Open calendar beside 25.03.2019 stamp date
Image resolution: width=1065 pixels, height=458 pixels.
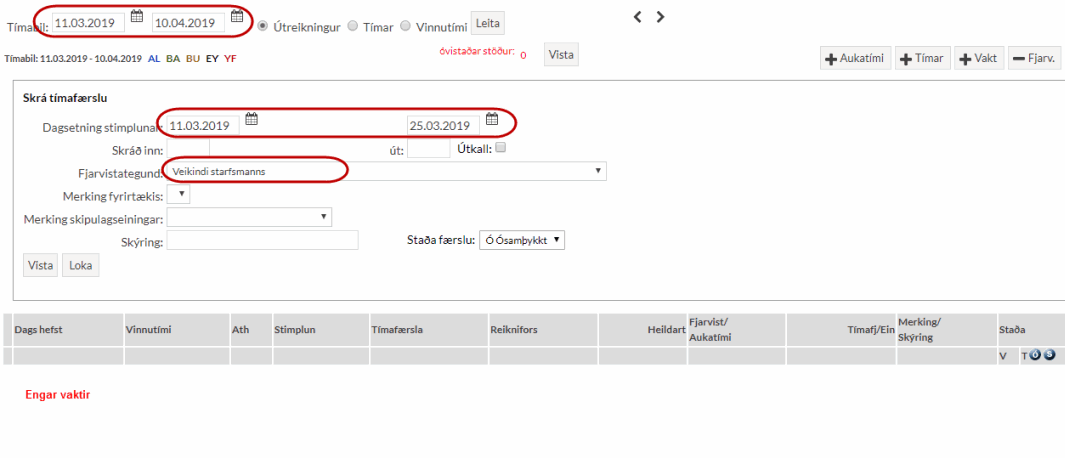(491, 121)
